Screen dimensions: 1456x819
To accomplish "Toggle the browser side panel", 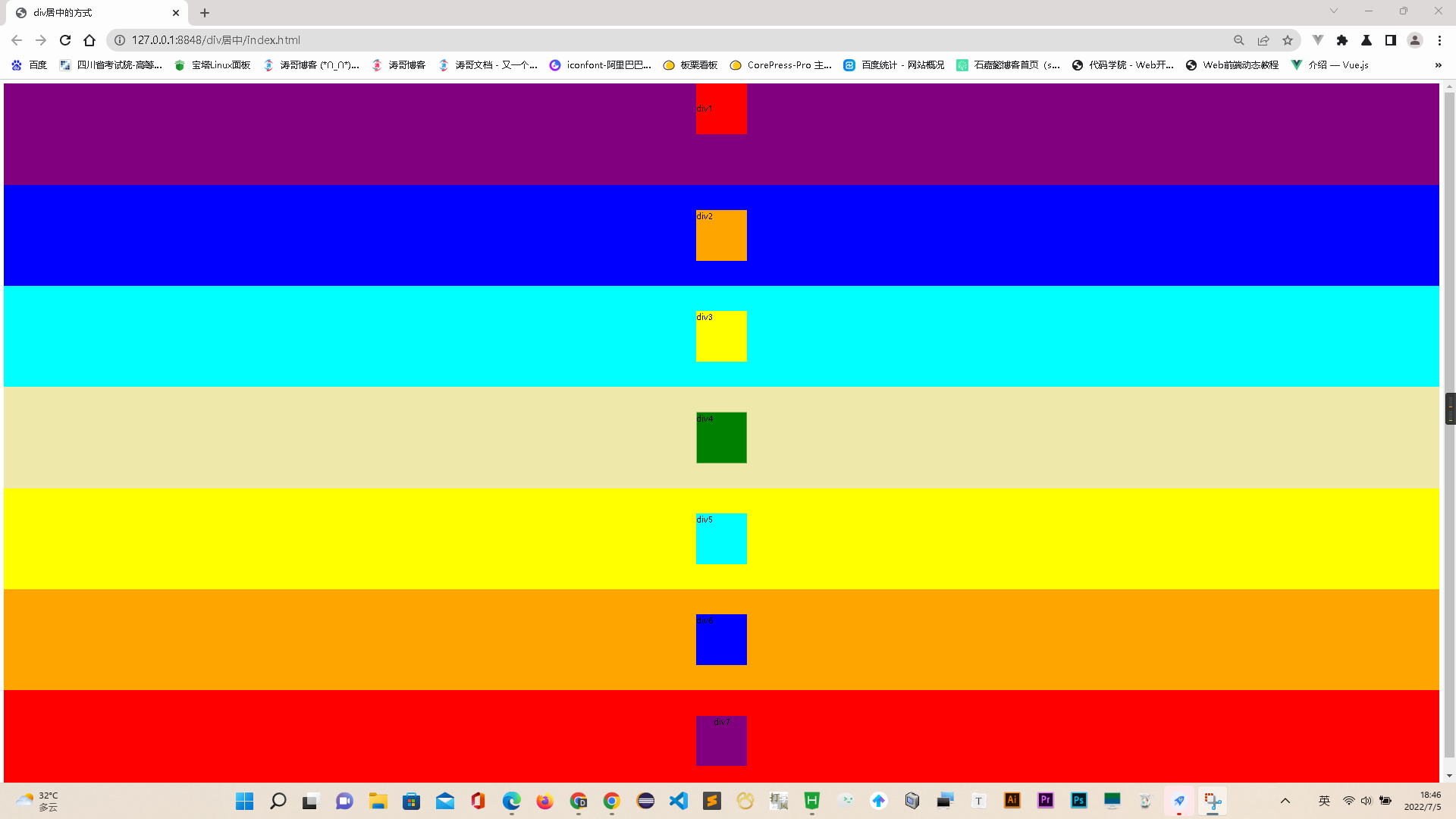I will click(x=1391, y=40).
